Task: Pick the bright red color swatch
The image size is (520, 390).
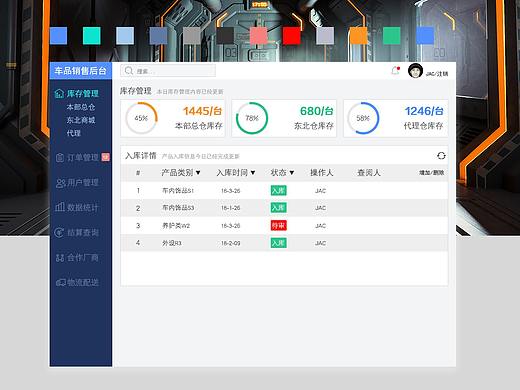Action: click(x=292, y=36)
